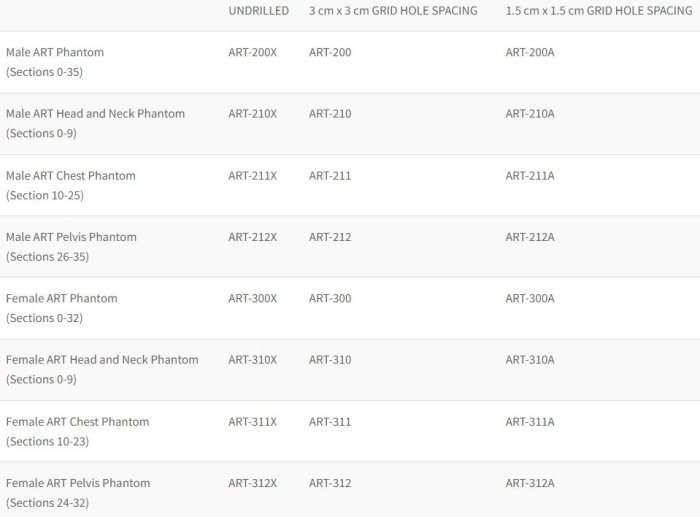Image resolution: width=700 pixels, height=517 pixels.
Task: Choose the ART-212X undrilled model
Action: pyautogui.click(x=252, y=237)
